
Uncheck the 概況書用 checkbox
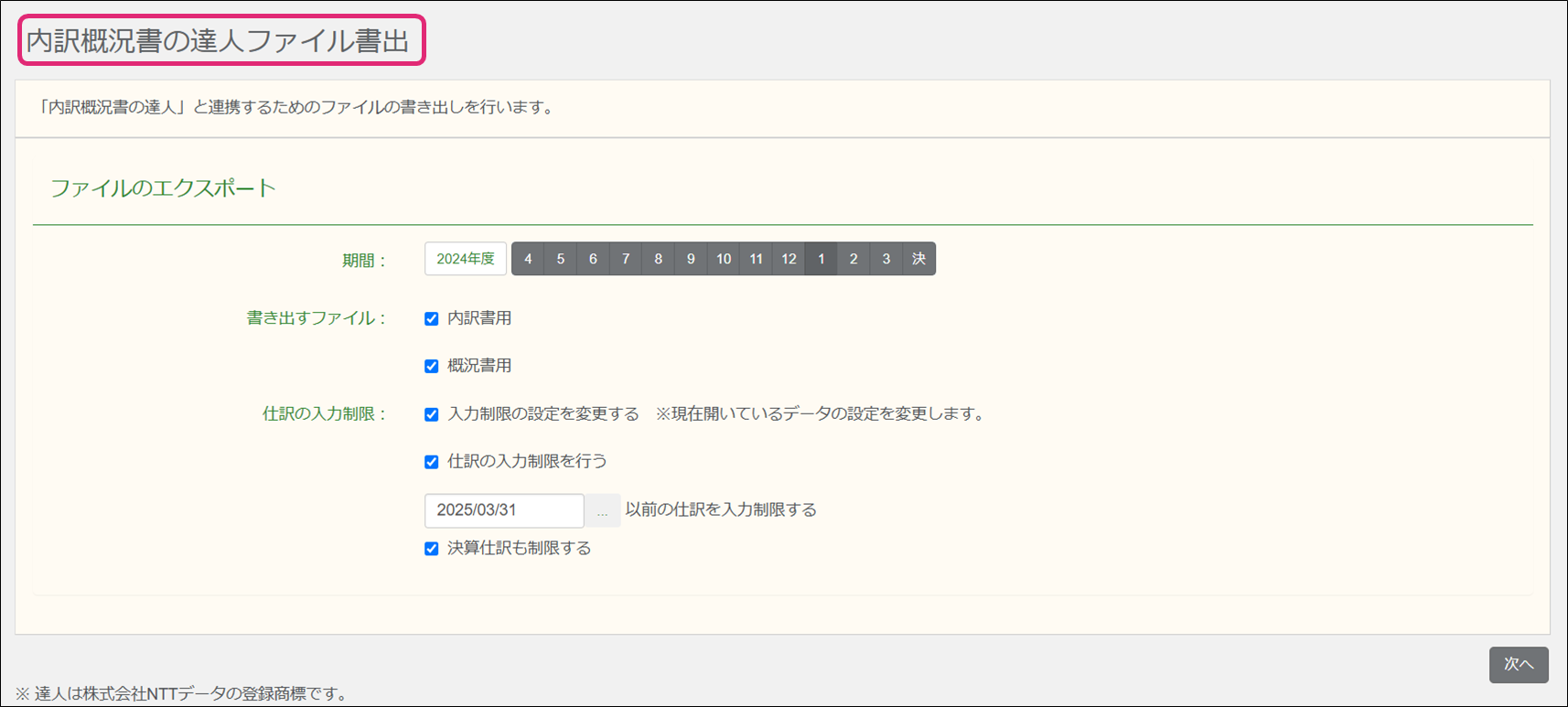432,366
